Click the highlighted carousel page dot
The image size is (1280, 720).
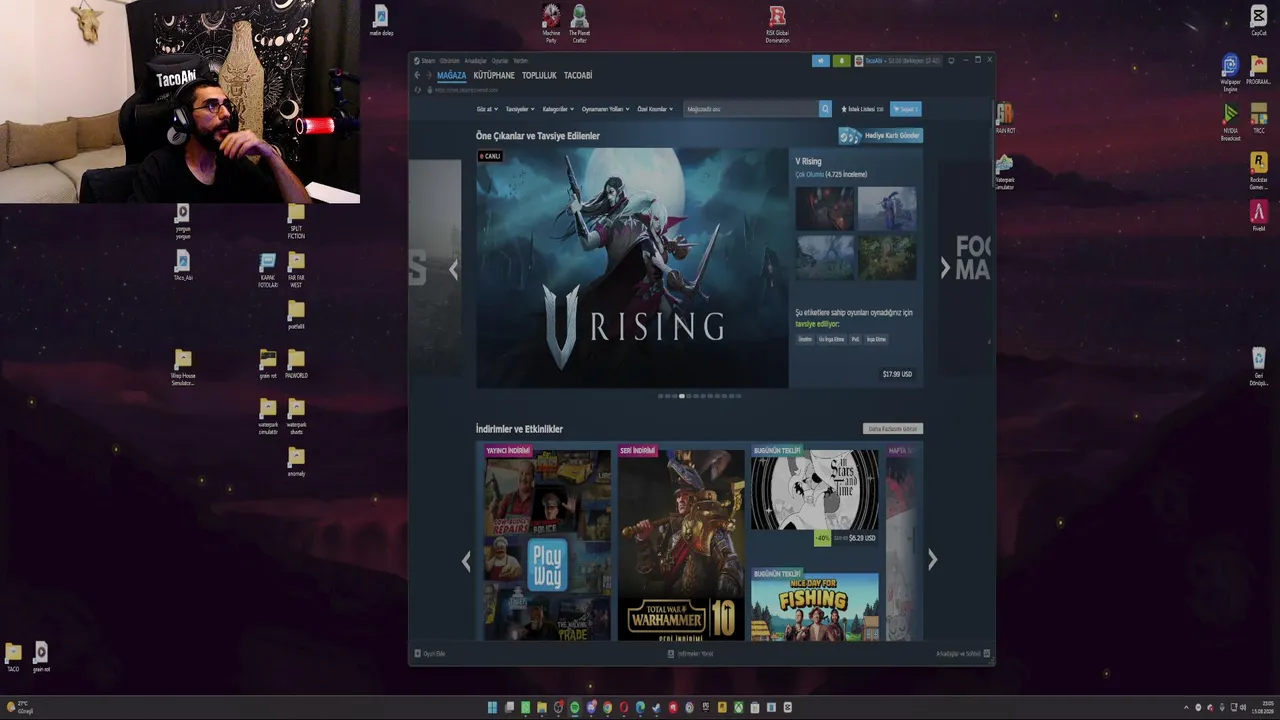[682, 396]
